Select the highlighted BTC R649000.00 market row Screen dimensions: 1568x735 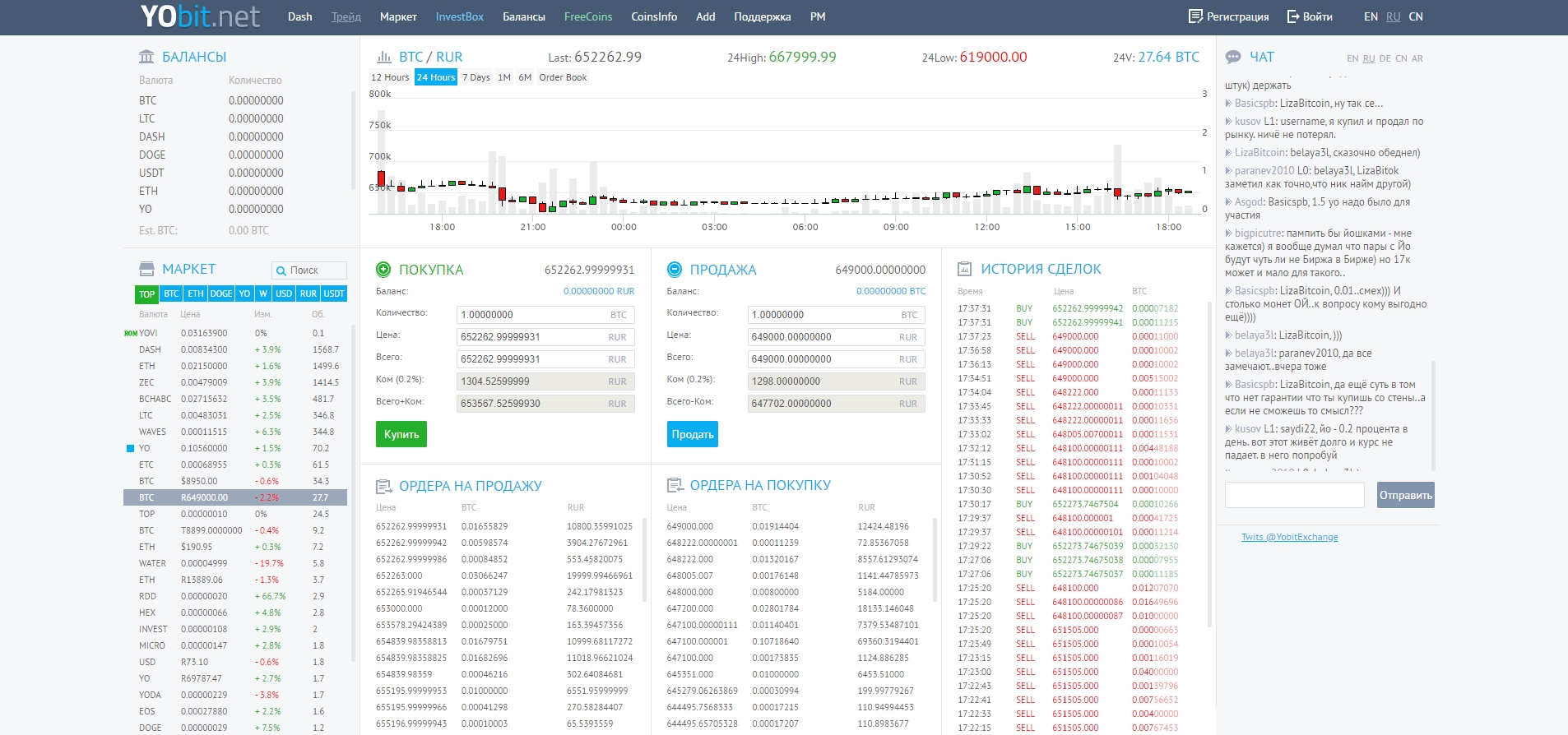click(235, 497)
